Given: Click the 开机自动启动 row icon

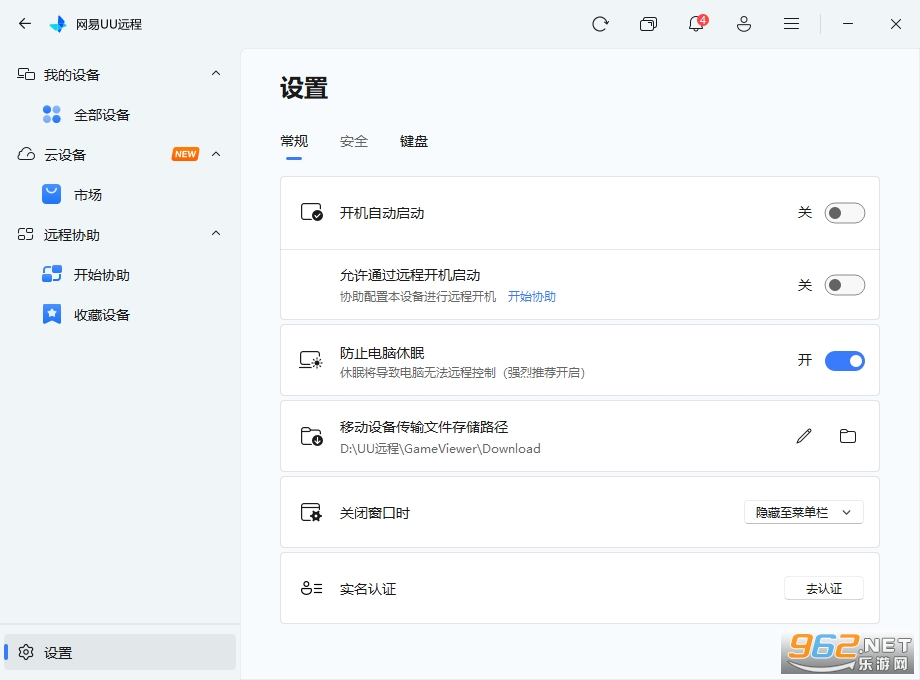Looking at the screenshot, I should (312, 212).
